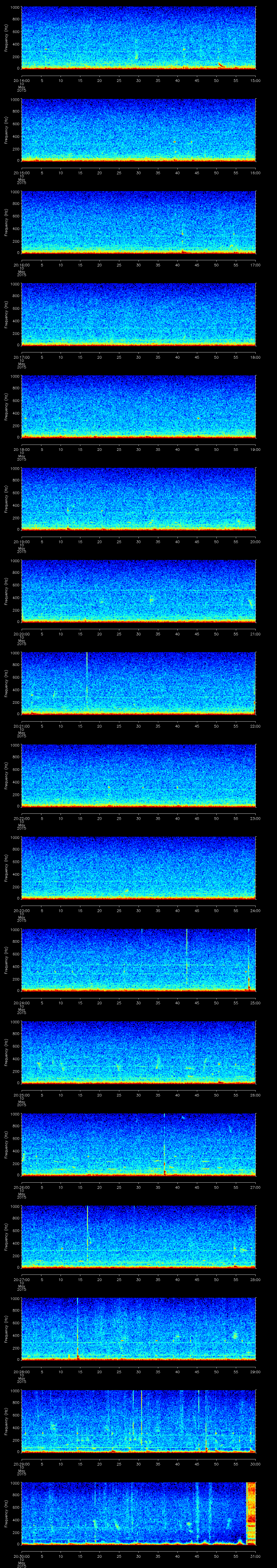The width and height of the screenshot is (277, 1568).
Task: Click the 20:26:00 timestamp text
Action: [x=21, y=1187]
